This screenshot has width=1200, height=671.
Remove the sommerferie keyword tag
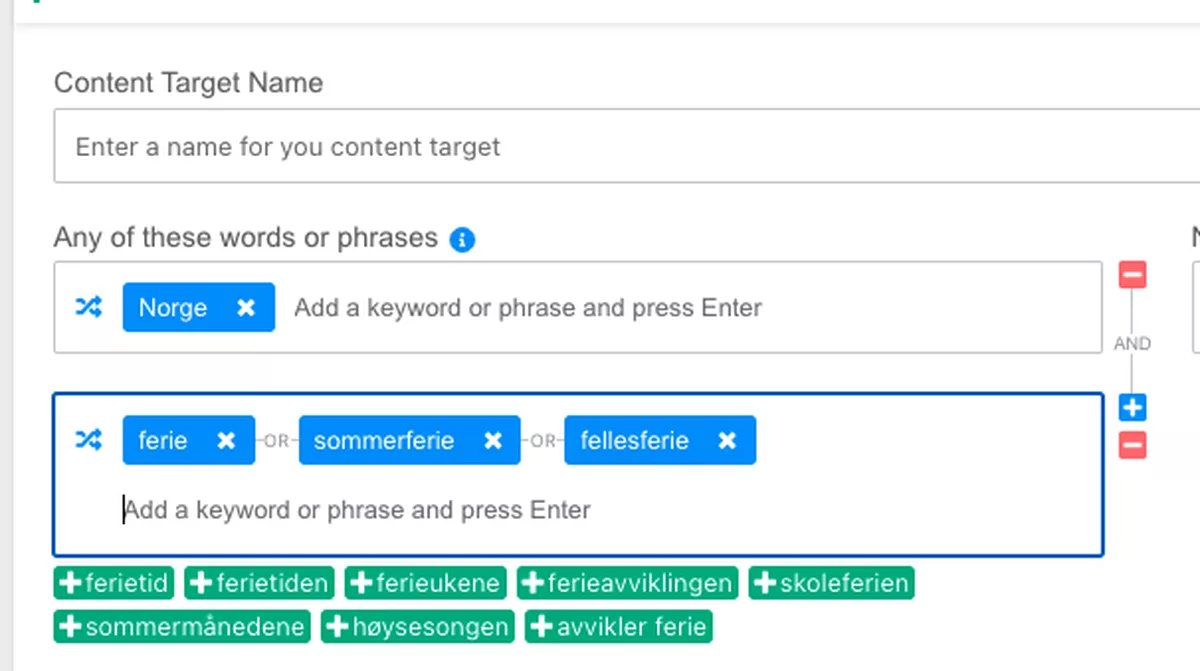(493, 441)
